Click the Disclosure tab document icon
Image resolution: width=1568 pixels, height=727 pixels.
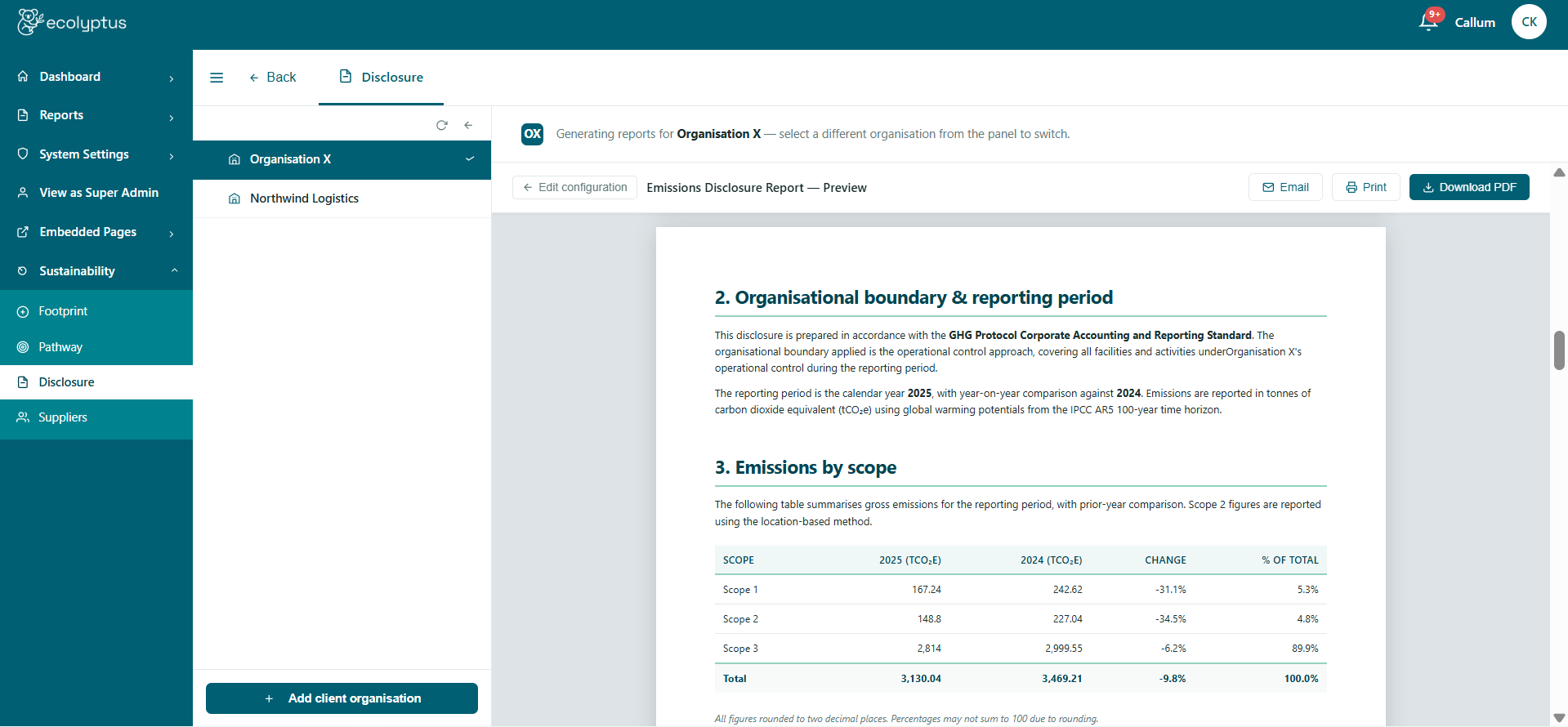click(346, 76)
